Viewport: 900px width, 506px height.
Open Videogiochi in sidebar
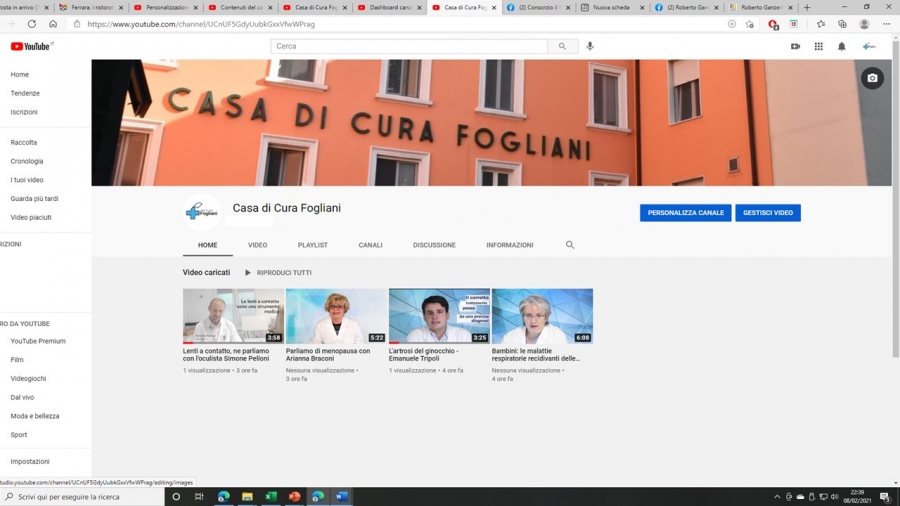pyautogui.click(x=28, y=379)
